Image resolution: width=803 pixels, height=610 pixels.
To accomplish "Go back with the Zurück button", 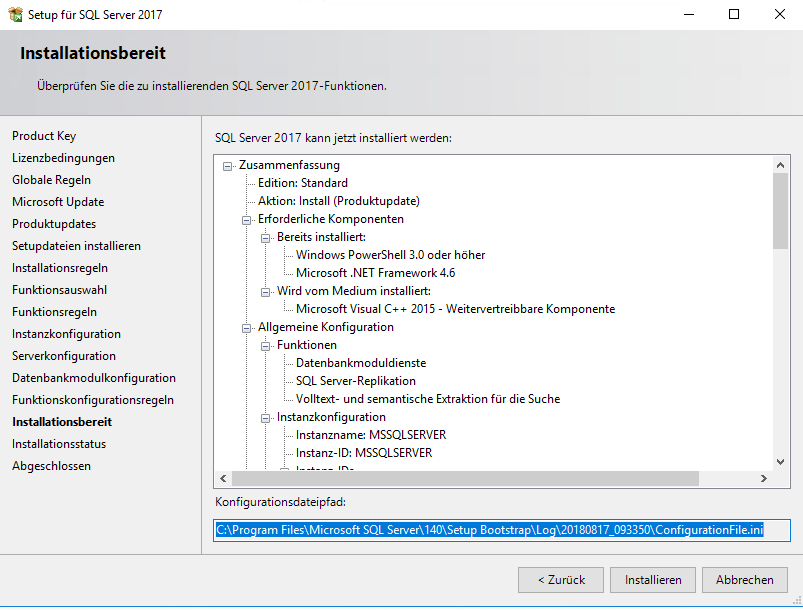I will coord(561,580).
